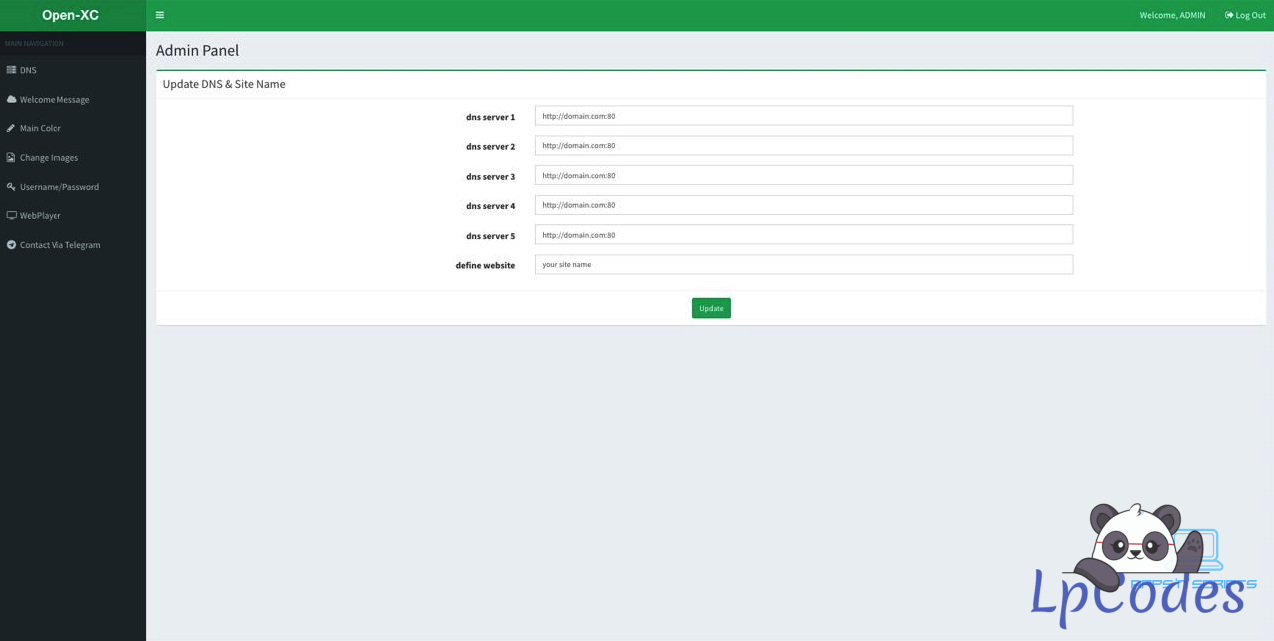Screen dimensions: 1274x641
Task: Go to the Main Color page
Action: 41,129
